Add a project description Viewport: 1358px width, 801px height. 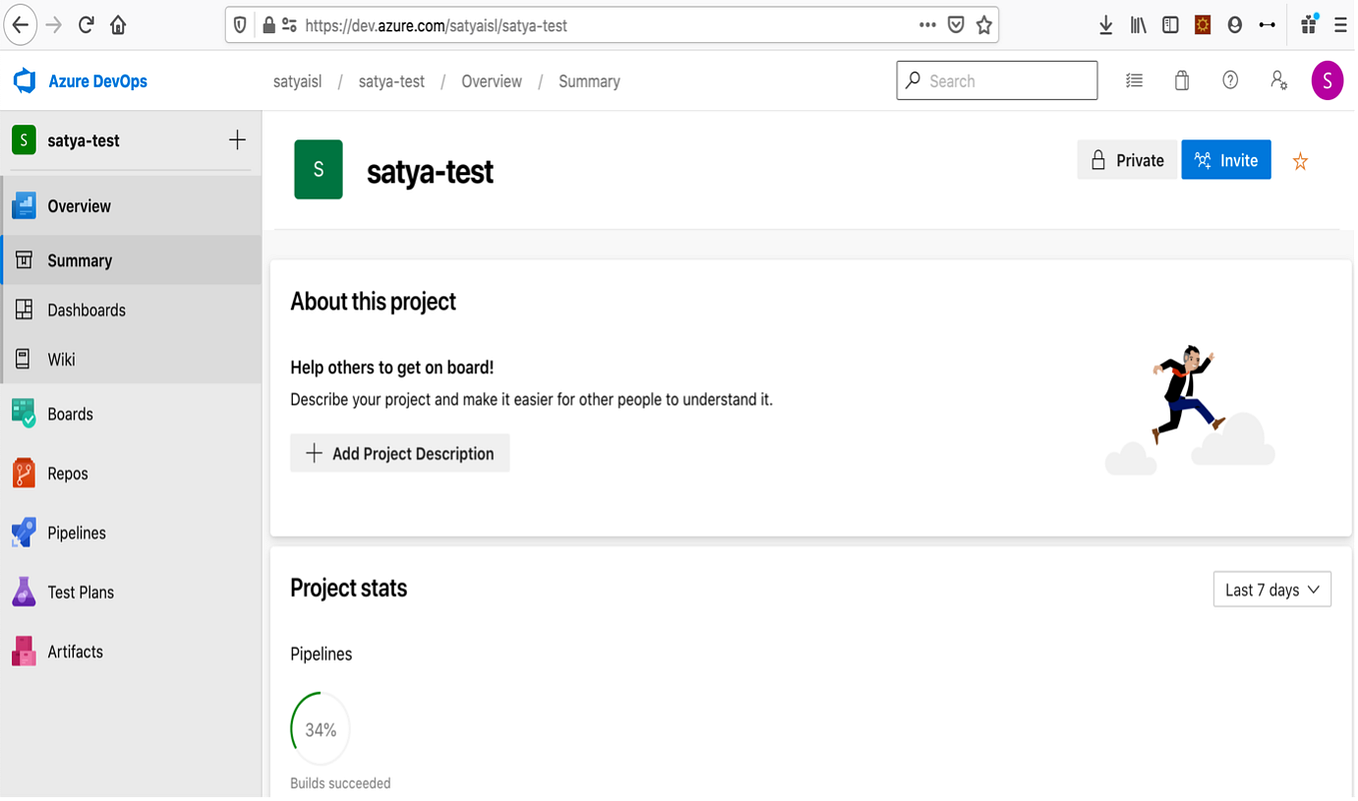[399, 453]
